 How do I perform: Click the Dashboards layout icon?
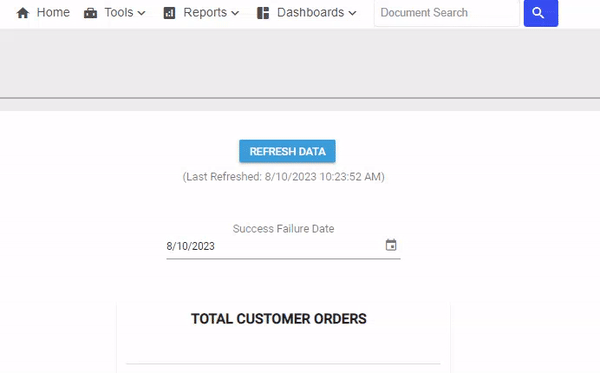(x=263, y=13)
